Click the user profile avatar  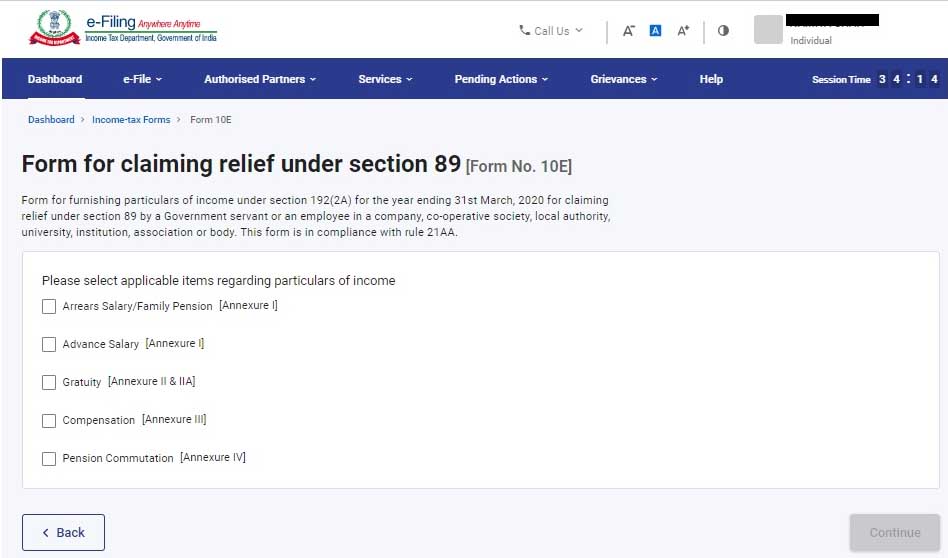[768, 30]
